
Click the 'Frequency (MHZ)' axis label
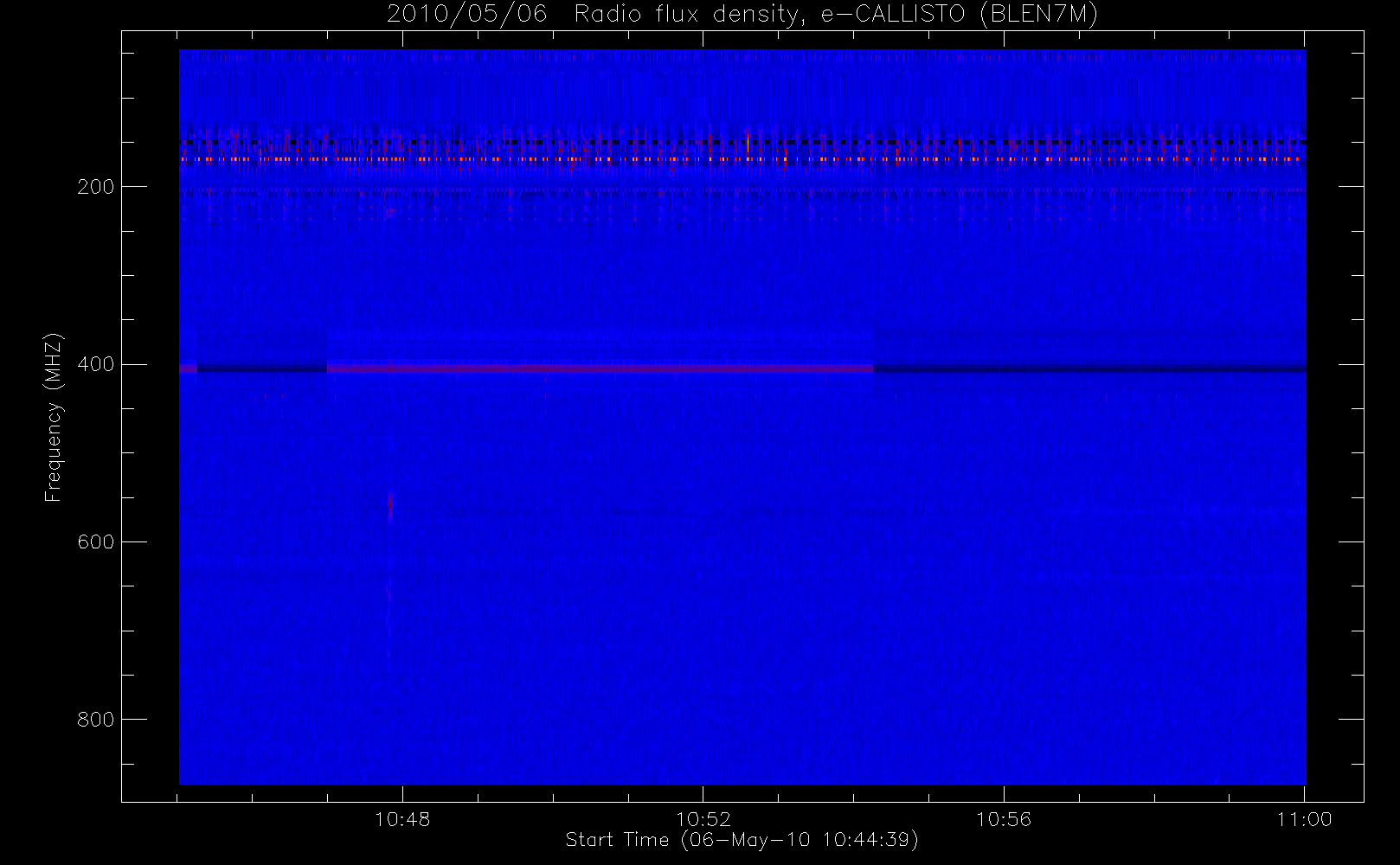pos(54,417)
